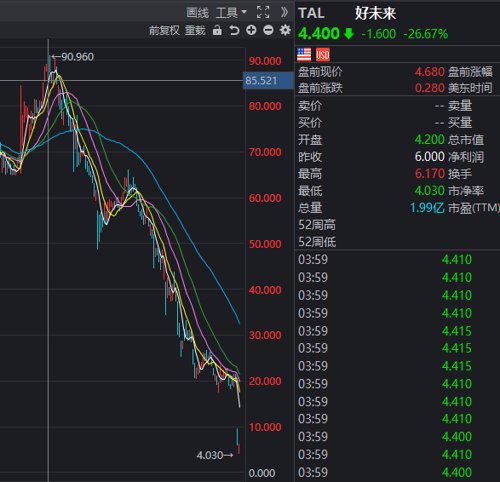Toggle fullscreen chart icon

(263, 12)
